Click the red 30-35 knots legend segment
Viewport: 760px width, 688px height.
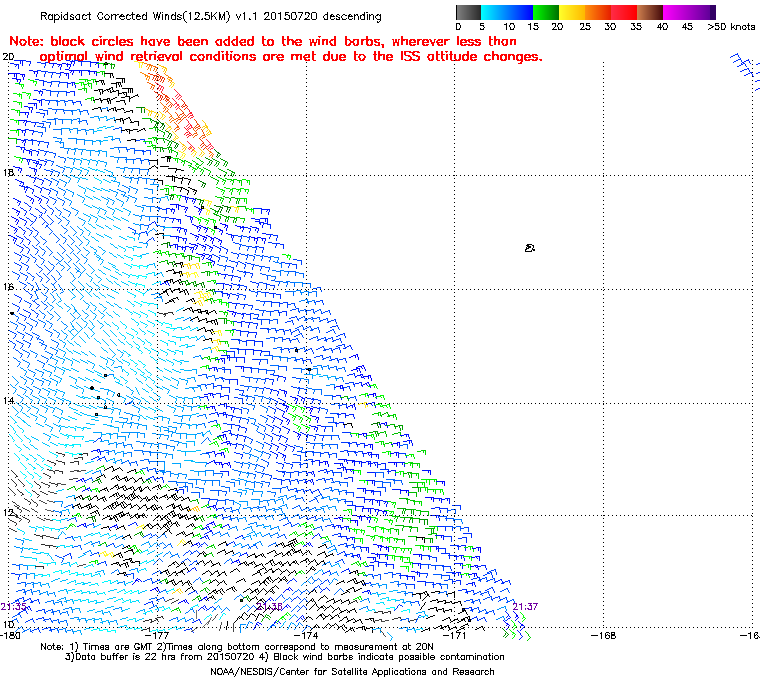coord(624,12)
